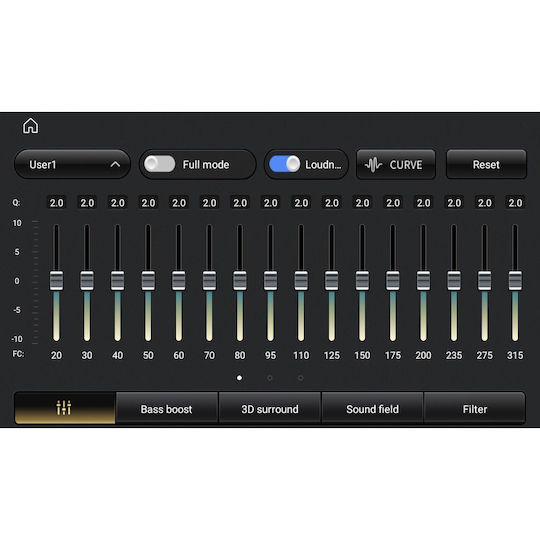This screenshot has width=540, height=540.
Task: Click the 20 Hz band slider handle
Action: (x=56, y=281)
